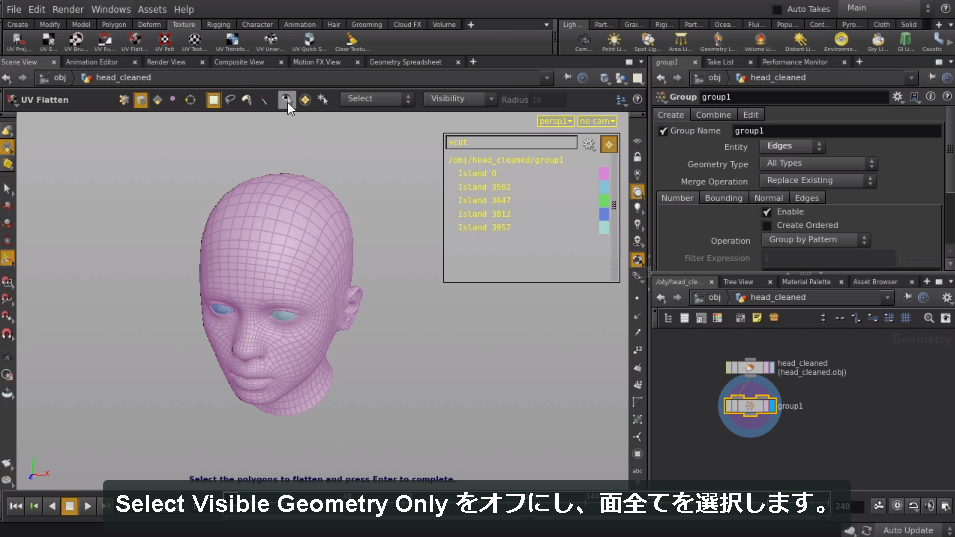955x537 pixels.
Task: Check the Create Ordered option
Action: pyautogui.click(x=767, y=225)
